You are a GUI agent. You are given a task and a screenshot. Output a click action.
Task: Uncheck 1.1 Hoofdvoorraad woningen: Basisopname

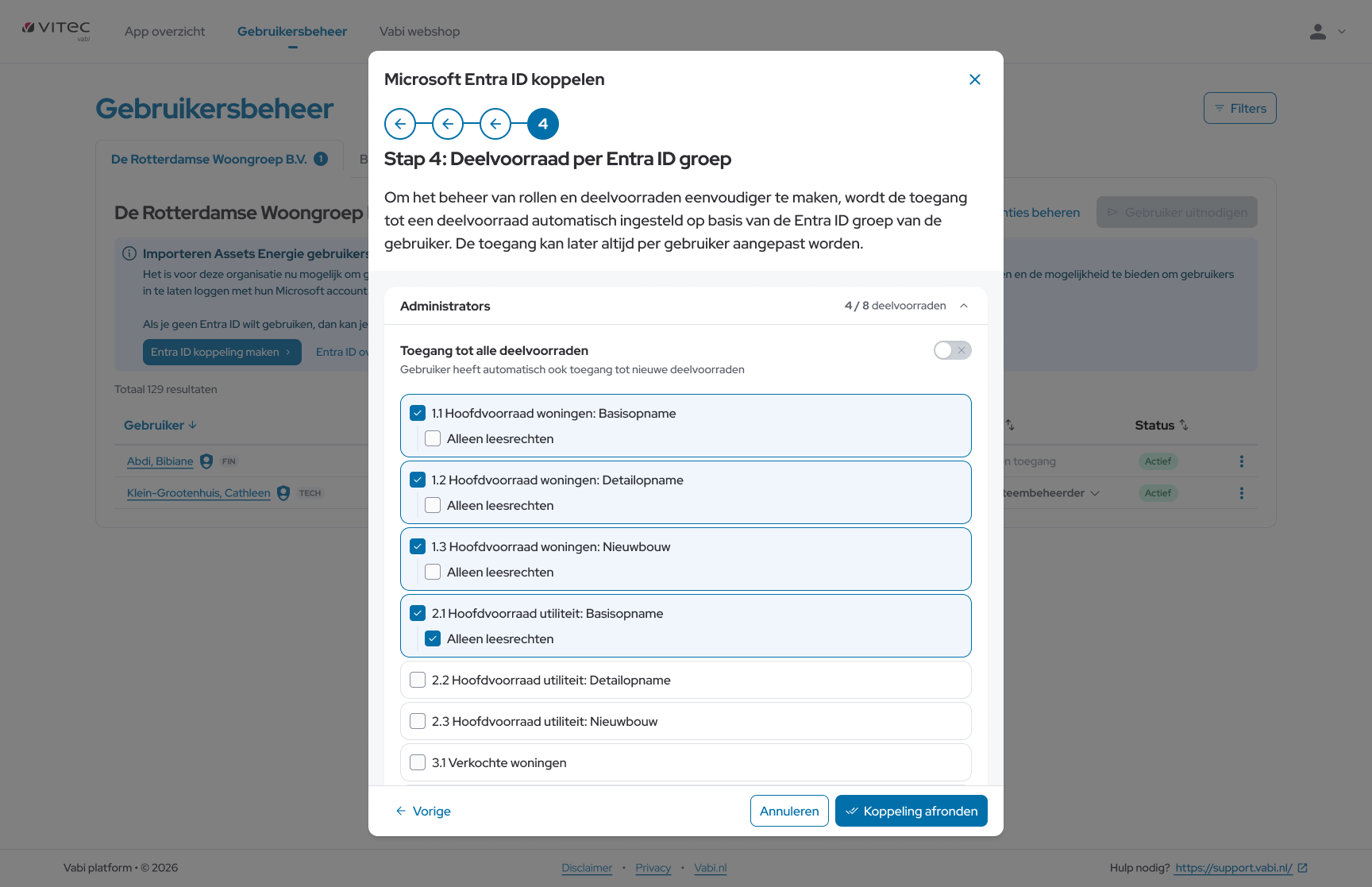coord(418,413)
